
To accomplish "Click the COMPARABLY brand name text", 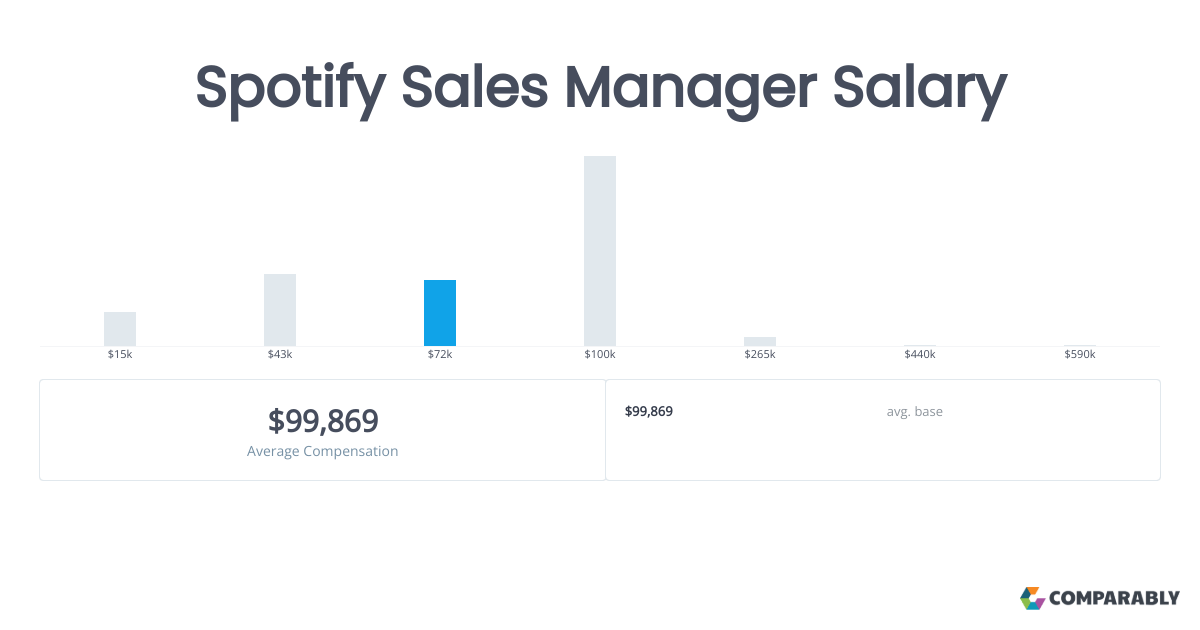I will click(1114, 599).
